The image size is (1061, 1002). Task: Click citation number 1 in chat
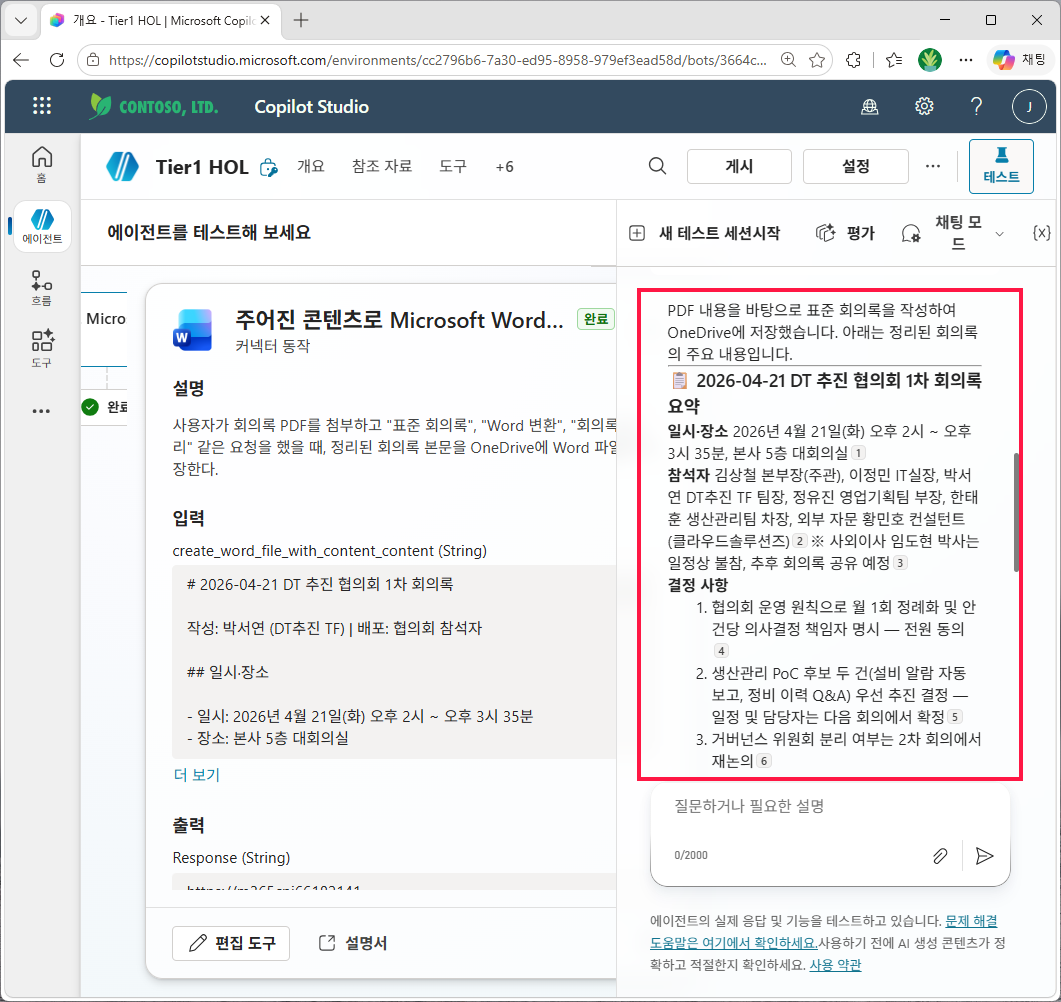point(858,453)
